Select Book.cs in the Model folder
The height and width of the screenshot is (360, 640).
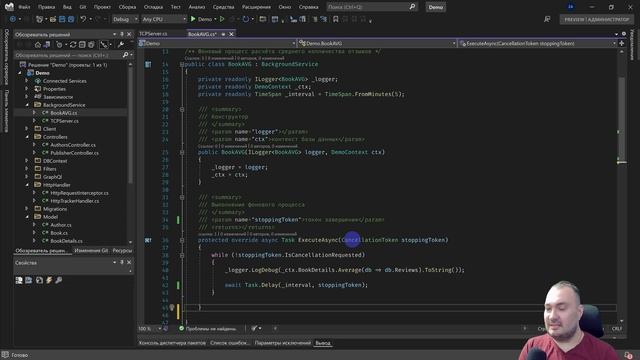point(59,233)
